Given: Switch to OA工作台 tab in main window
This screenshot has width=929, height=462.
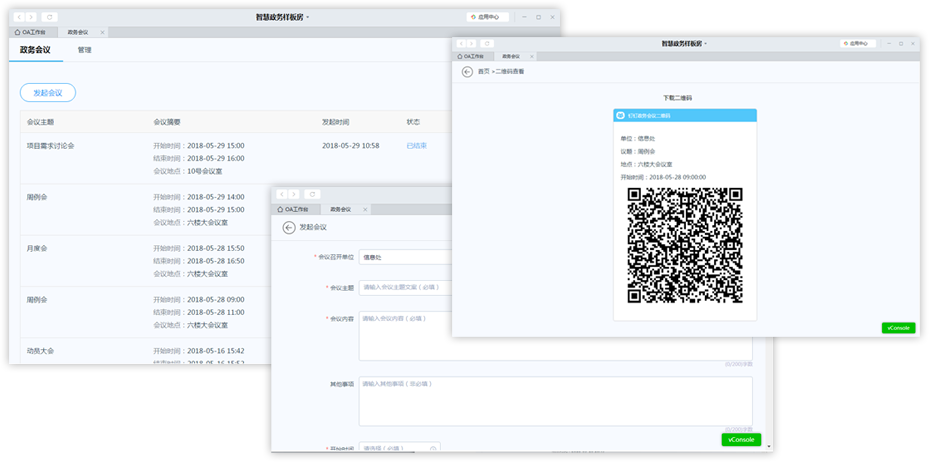Looking at the screenshot, I should click(30, 32).
